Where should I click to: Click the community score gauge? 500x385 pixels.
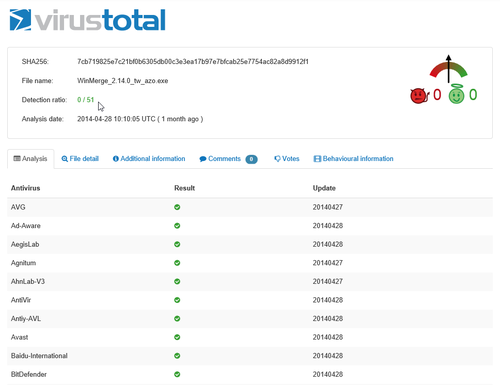point(448,69)
